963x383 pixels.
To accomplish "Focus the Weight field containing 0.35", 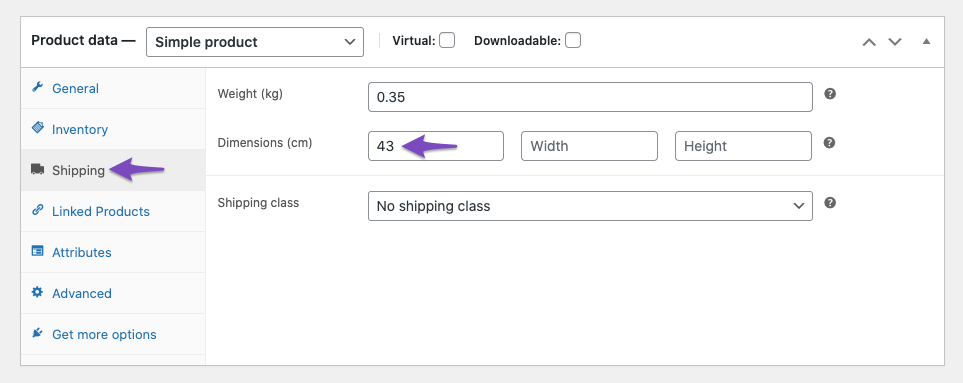I will pyautogui.click(x=590, y=97).
